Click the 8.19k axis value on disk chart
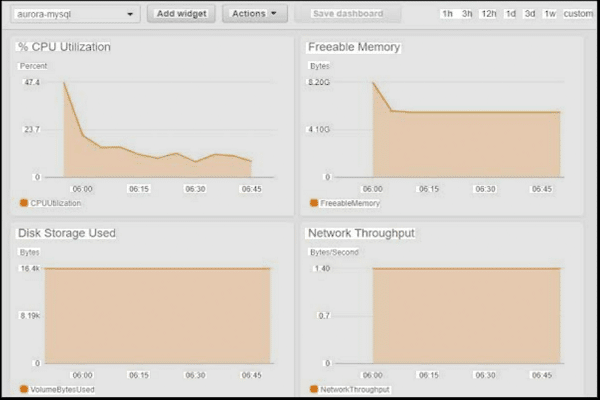Image resolution: width=600 pixels, height=400 pixels. [30, 315]
